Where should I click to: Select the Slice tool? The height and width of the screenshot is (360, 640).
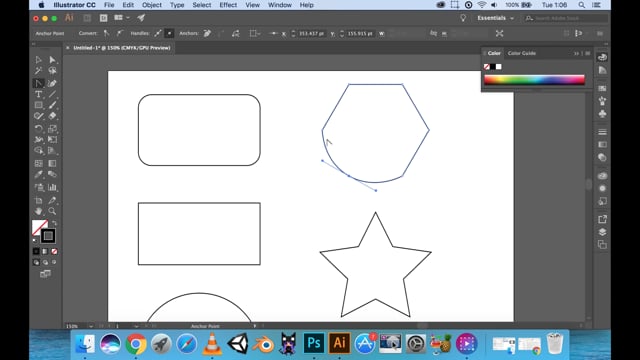[52, 200]
